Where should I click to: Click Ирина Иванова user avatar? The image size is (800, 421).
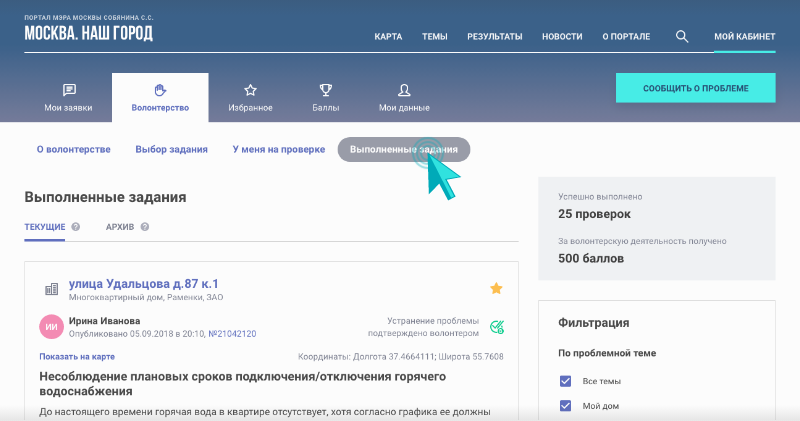tap(51, 327)
